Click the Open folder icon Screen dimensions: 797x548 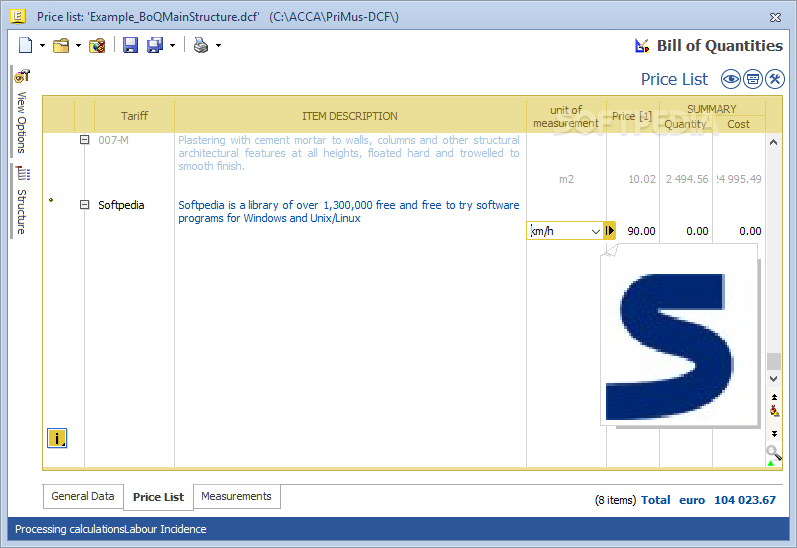pyautogui.click(x=61, y=46)
